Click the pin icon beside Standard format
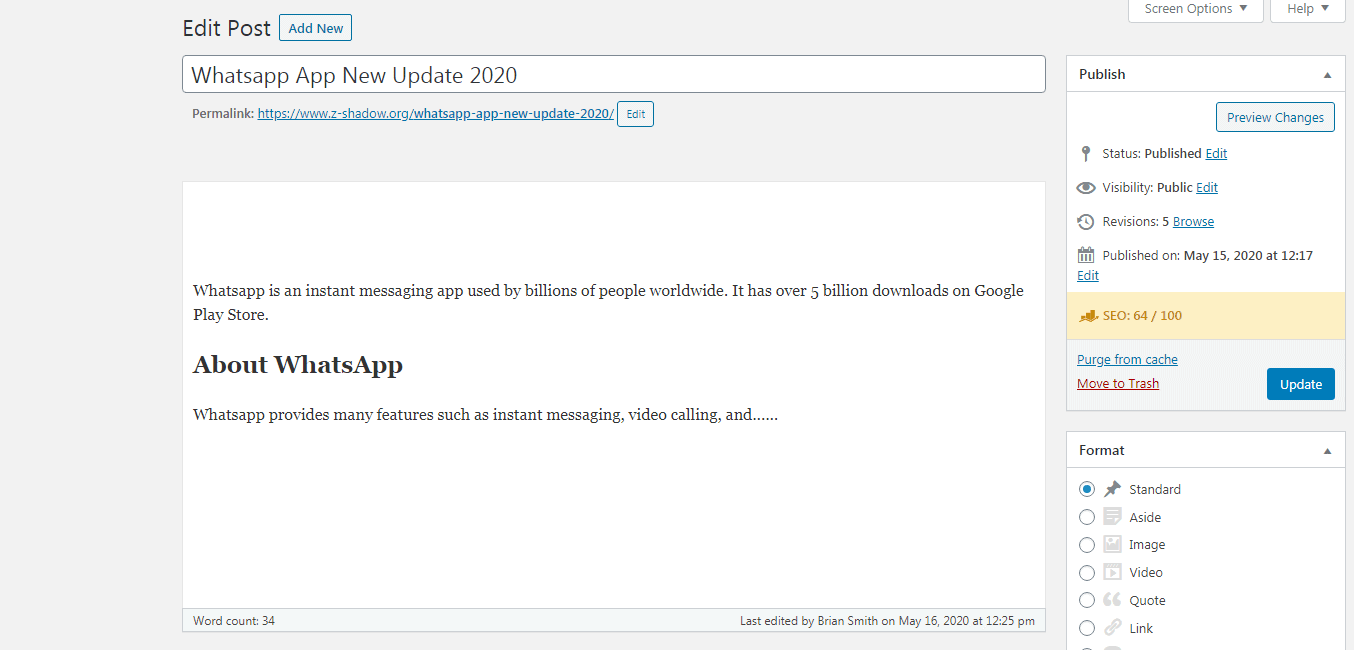 point(1112,489)
